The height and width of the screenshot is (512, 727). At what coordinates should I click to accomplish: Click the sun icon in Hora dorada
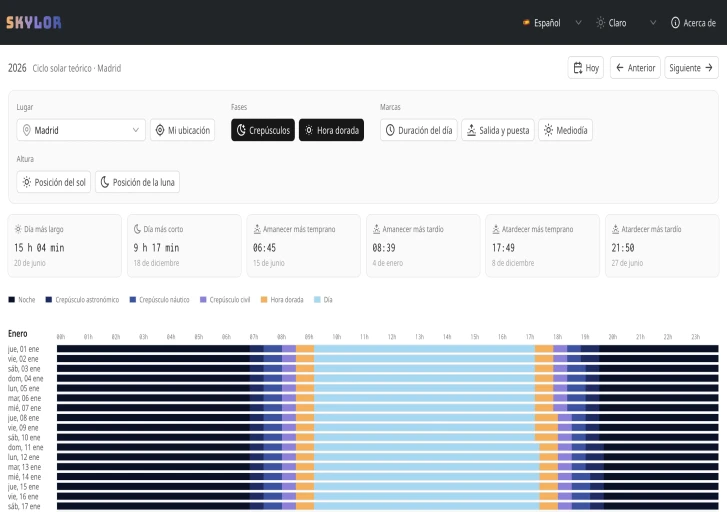pos(309,130)
